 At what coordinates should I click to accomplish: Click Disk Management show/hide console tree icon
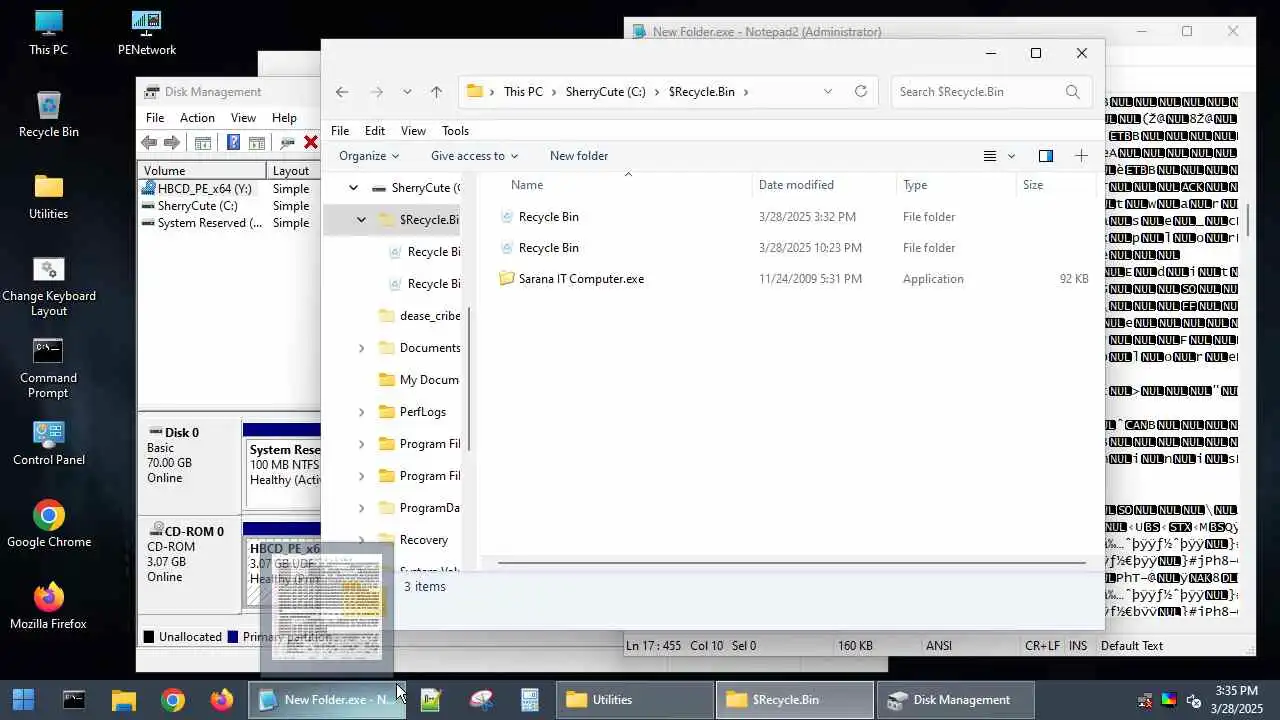coord(203,143)
